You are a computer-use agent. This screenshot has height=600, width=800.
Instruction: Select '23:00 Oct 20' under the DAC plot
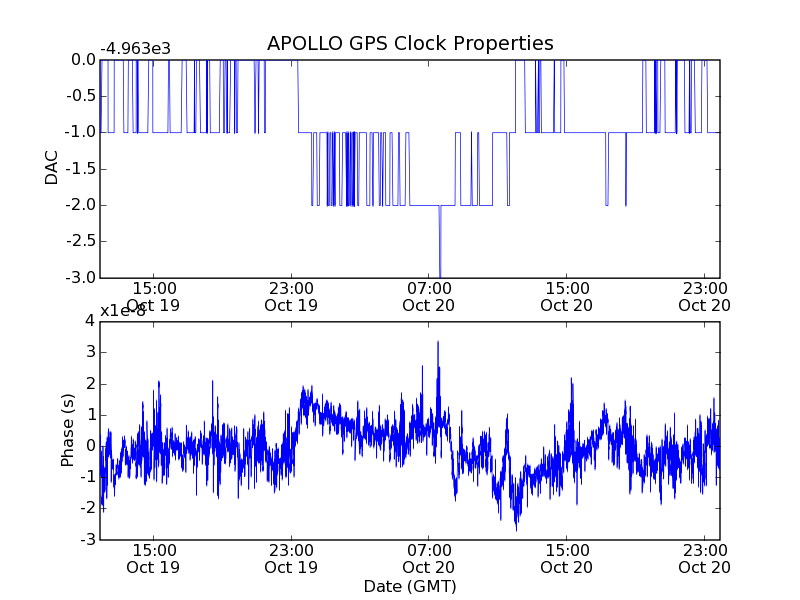point(705,297)
